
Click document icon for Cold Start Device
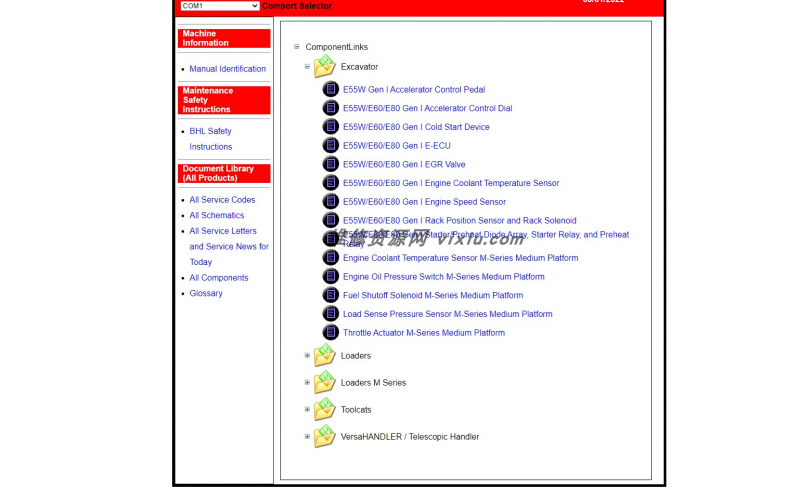331,127
